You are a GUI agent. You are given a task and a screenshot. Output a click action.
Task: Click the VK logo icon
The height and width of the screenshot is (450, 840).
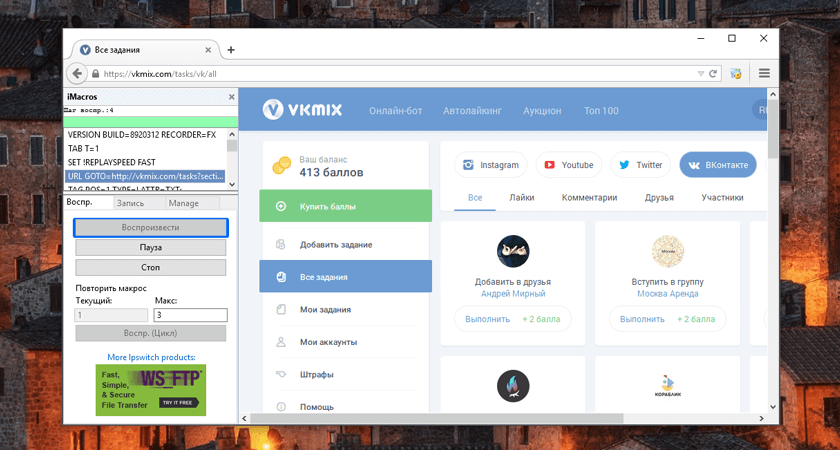tap(694, 165)
